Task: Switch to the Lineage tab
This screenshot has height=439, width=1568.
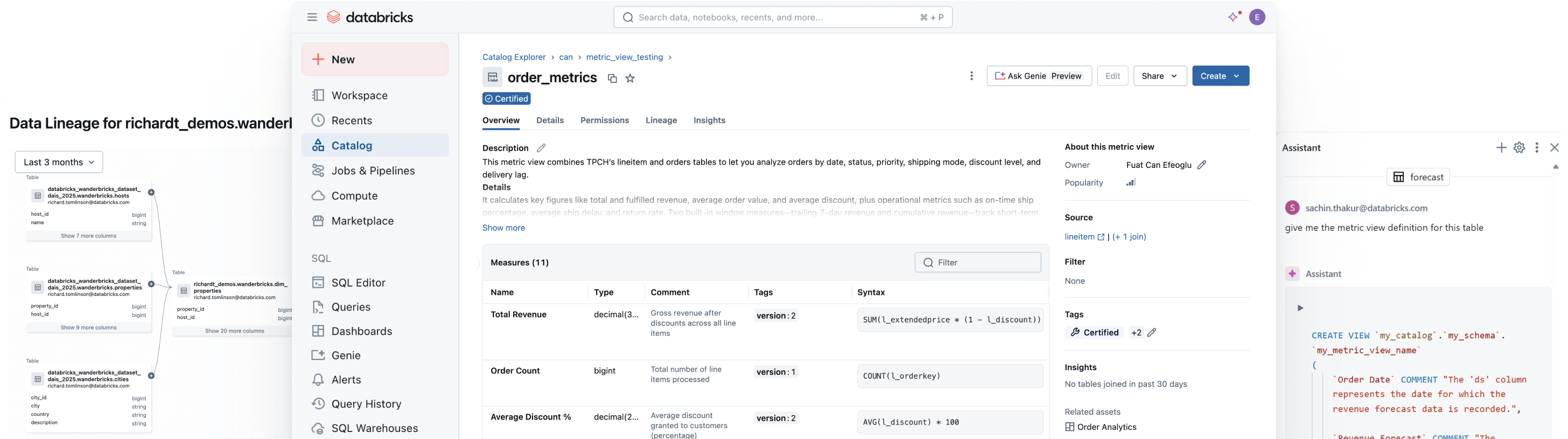Action: click(661, 121)
